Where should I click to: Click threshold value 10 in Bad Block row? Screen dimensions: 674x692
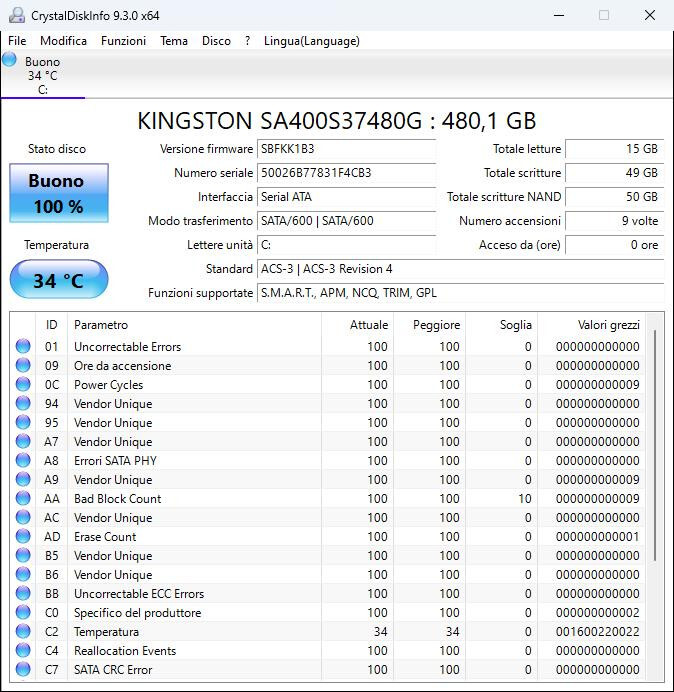pyautogui.click(x=524, y=499)
